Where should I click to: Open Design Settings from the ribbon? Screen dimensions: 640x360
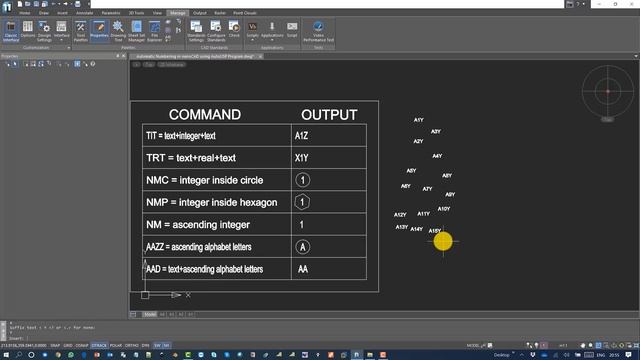44,31
